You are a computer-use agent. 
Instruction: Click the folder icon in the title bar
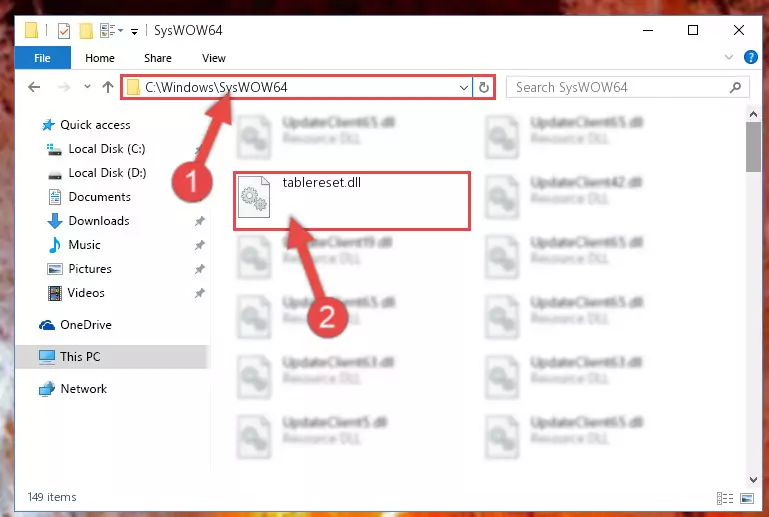[32, 30]
